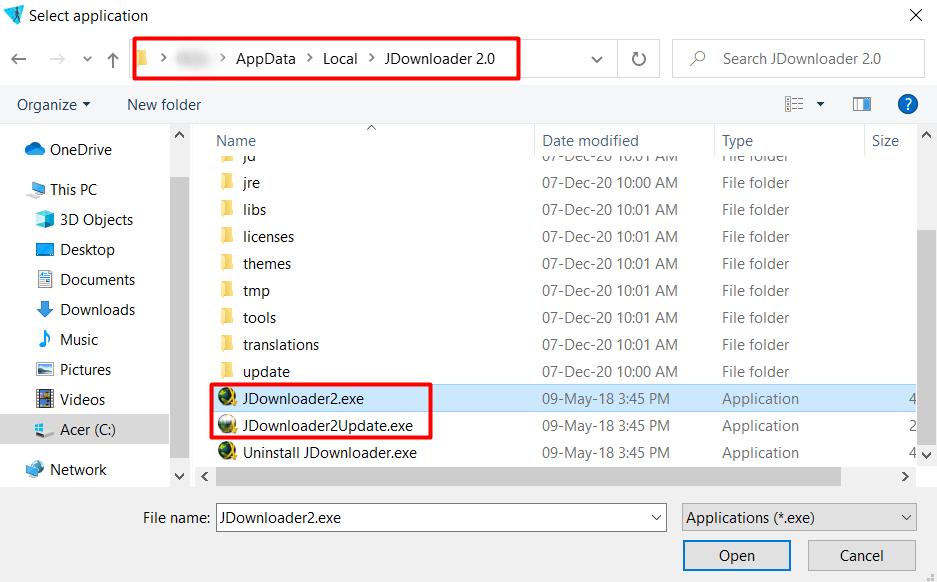
Task: Open Pictures in sidebar
Action: [74, 369]
